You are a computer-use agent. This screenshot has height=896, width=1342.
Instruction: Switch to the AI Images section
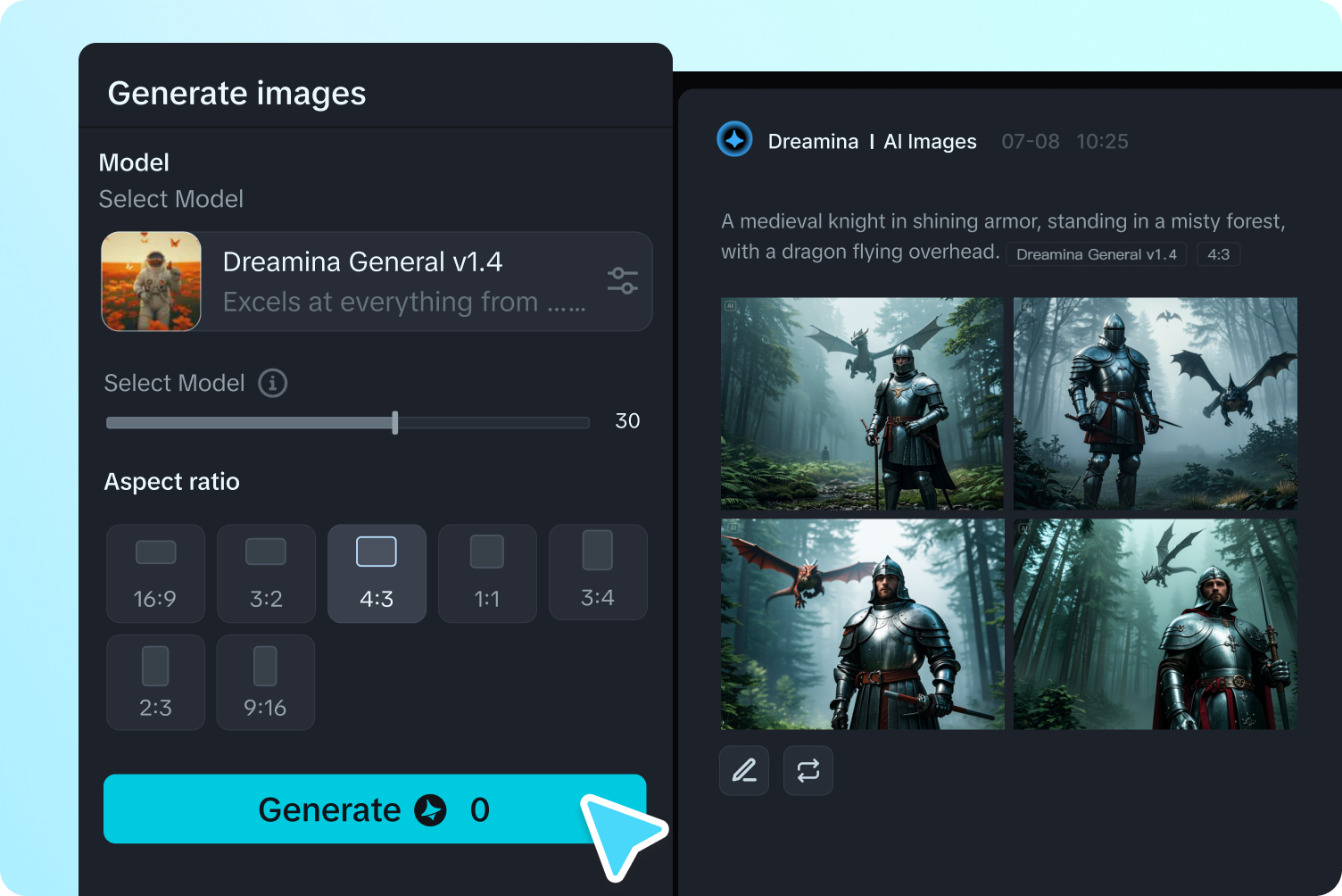[929, 141]
